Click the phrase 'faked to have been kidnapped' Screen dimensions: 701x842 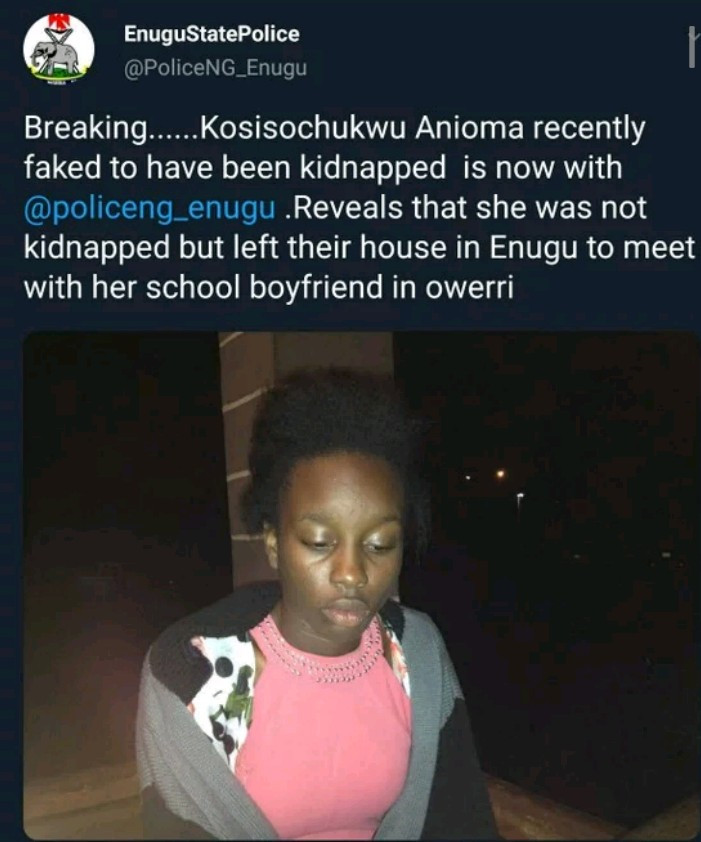pyautogui.click(x=235, y=169)
